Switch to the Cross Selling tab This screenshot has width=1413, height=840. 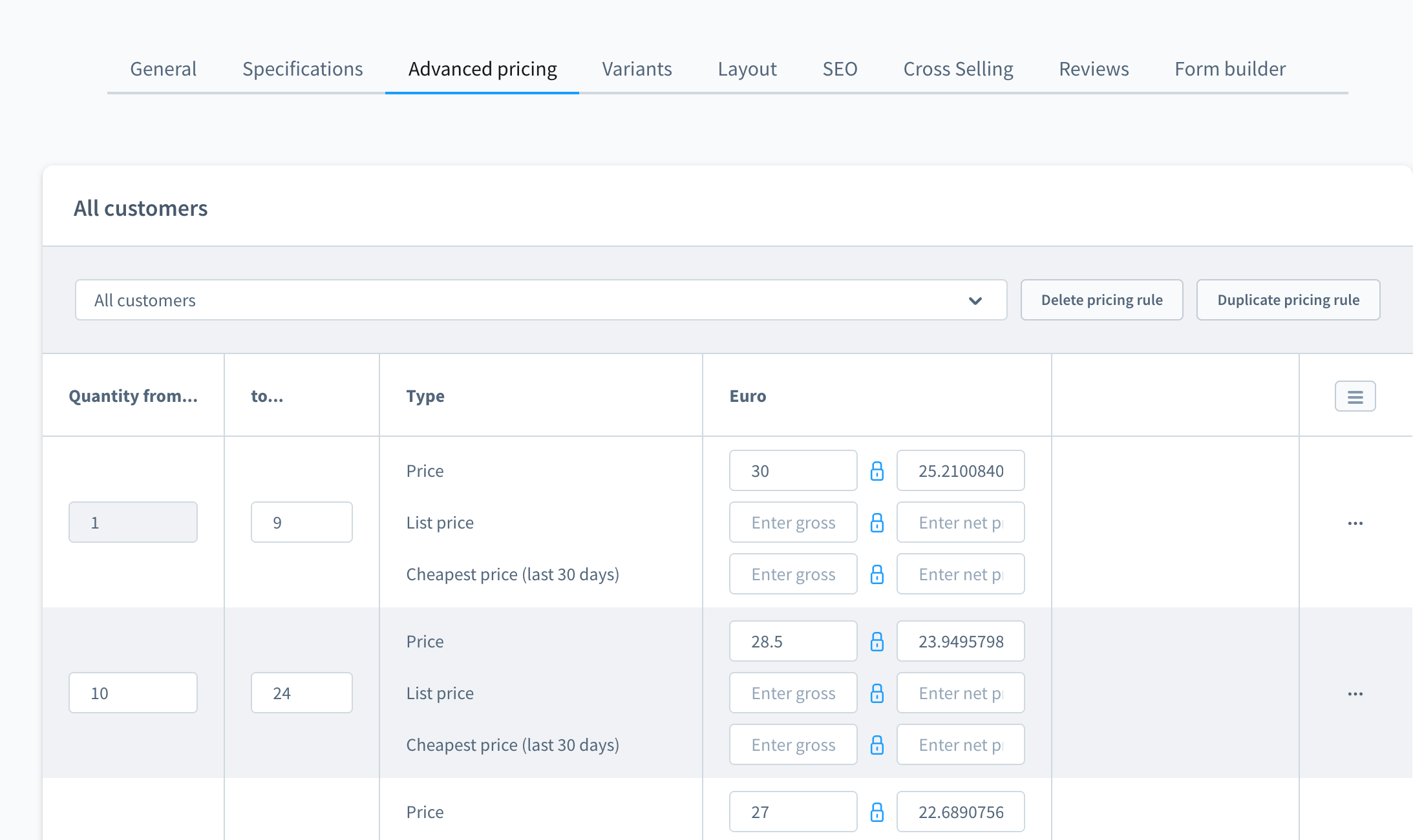[958, 68]
